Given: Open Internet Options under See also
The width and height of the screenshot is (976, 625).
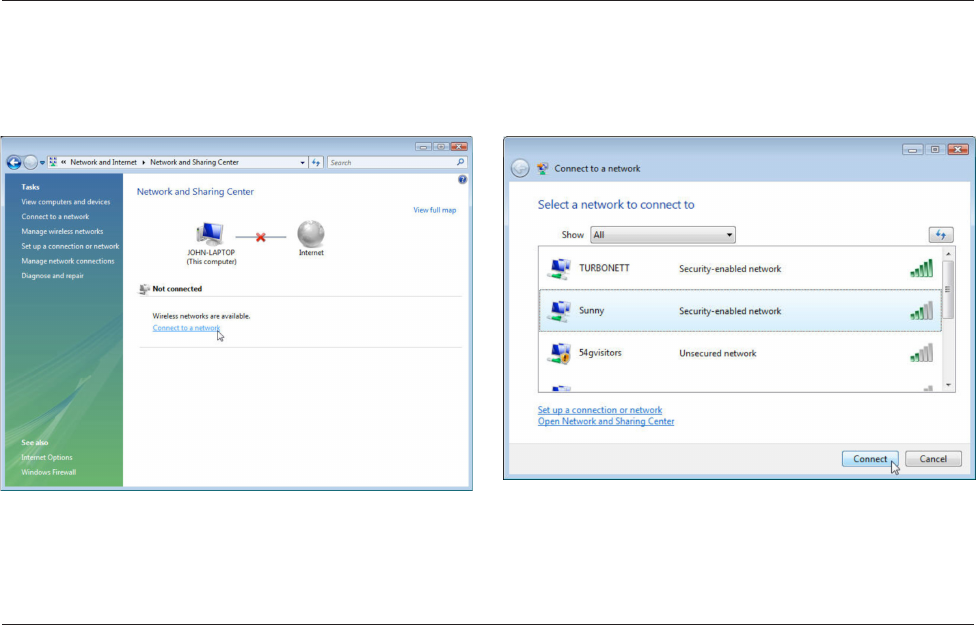Looking at the screenshot, I should point(47,458).
